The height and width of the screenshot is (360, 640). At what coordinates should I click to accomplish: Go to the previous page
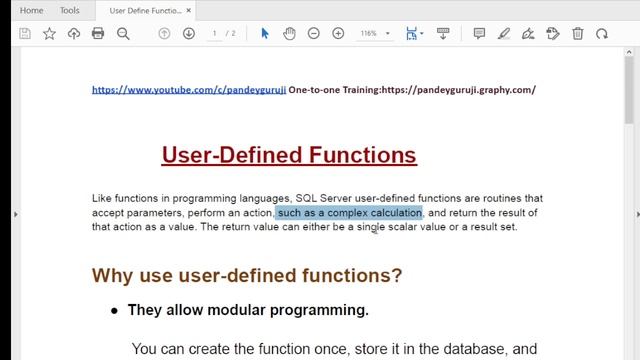coord(164,33)
